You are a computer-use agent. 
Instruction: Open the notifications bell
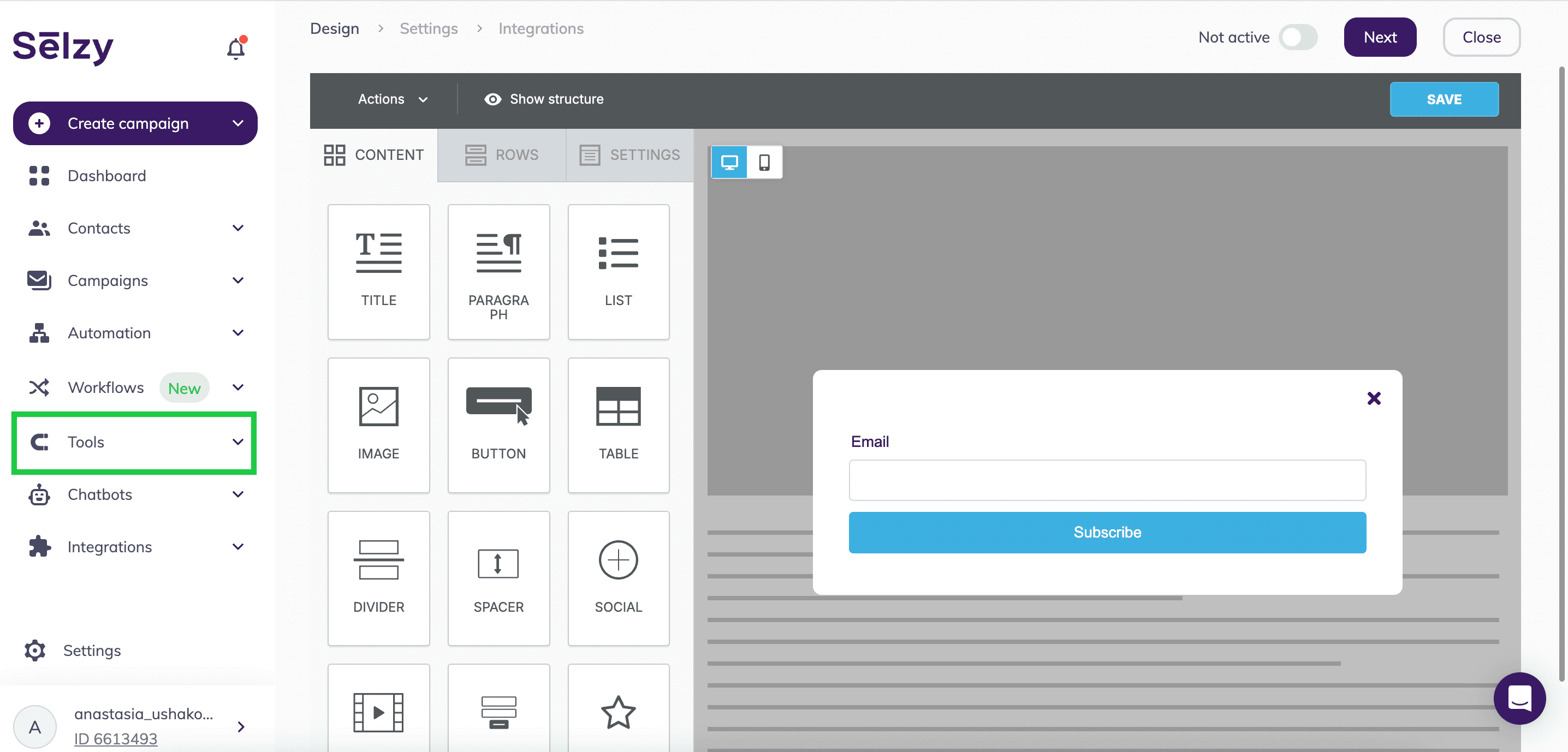coord(235,48)
